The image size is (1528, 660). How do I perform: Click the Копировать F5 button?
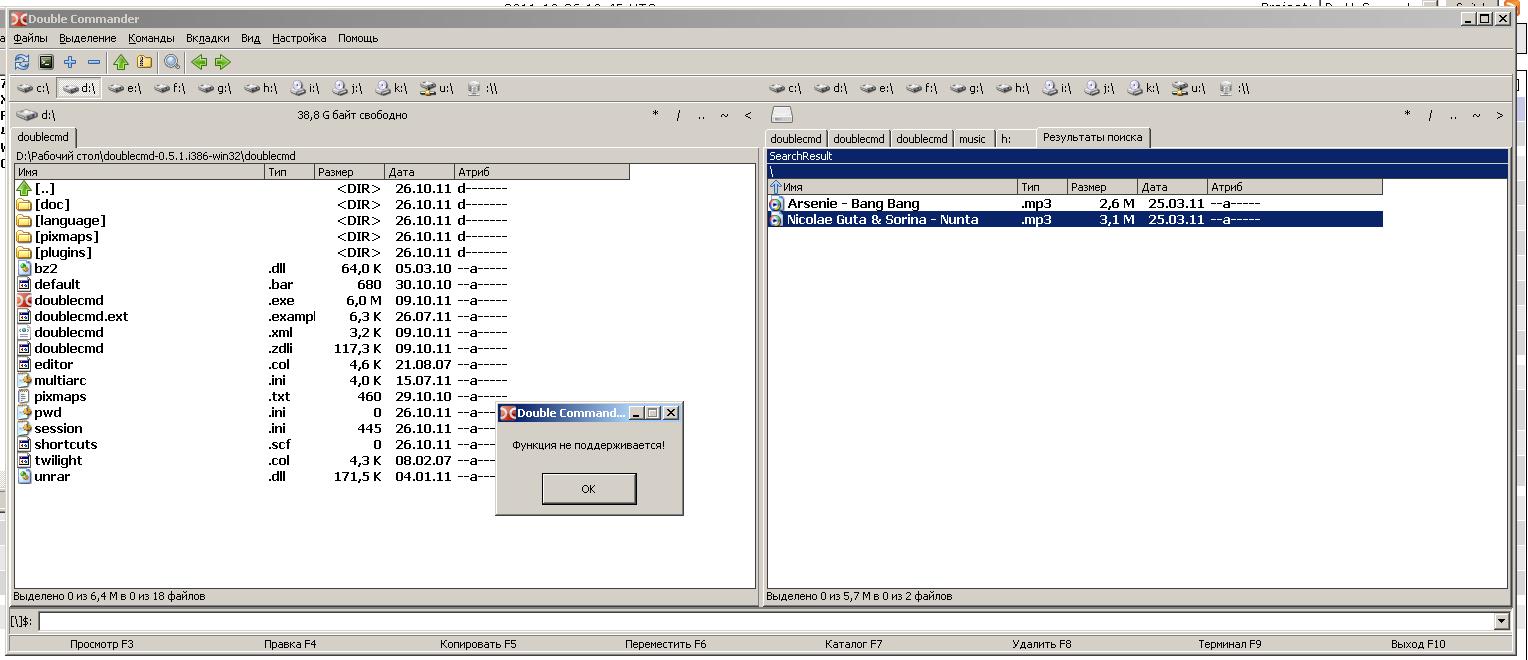[x=478, y=644]
